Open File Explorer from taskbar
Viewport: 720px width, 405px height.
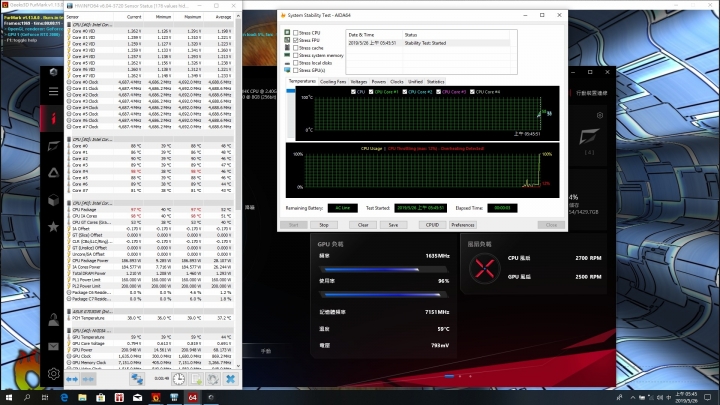82,398
